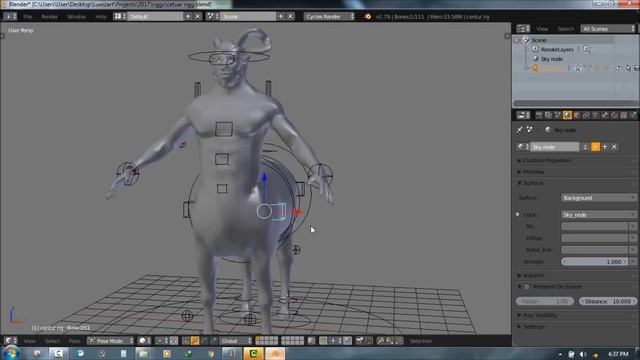Viewport: 640px width, 360px height.
Task: Enable the Ambient Occlusion checkbox
Action: coord(527,287)
